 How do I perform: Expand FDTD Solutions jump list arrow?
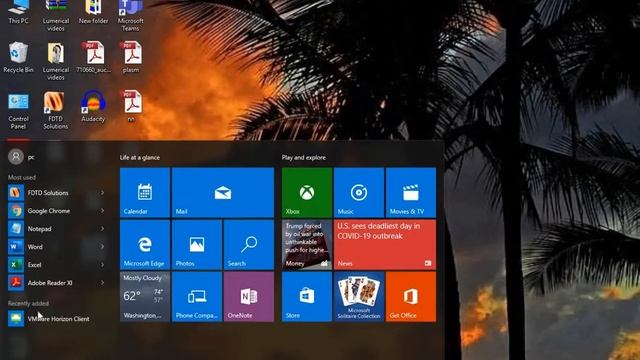(102, 193)
